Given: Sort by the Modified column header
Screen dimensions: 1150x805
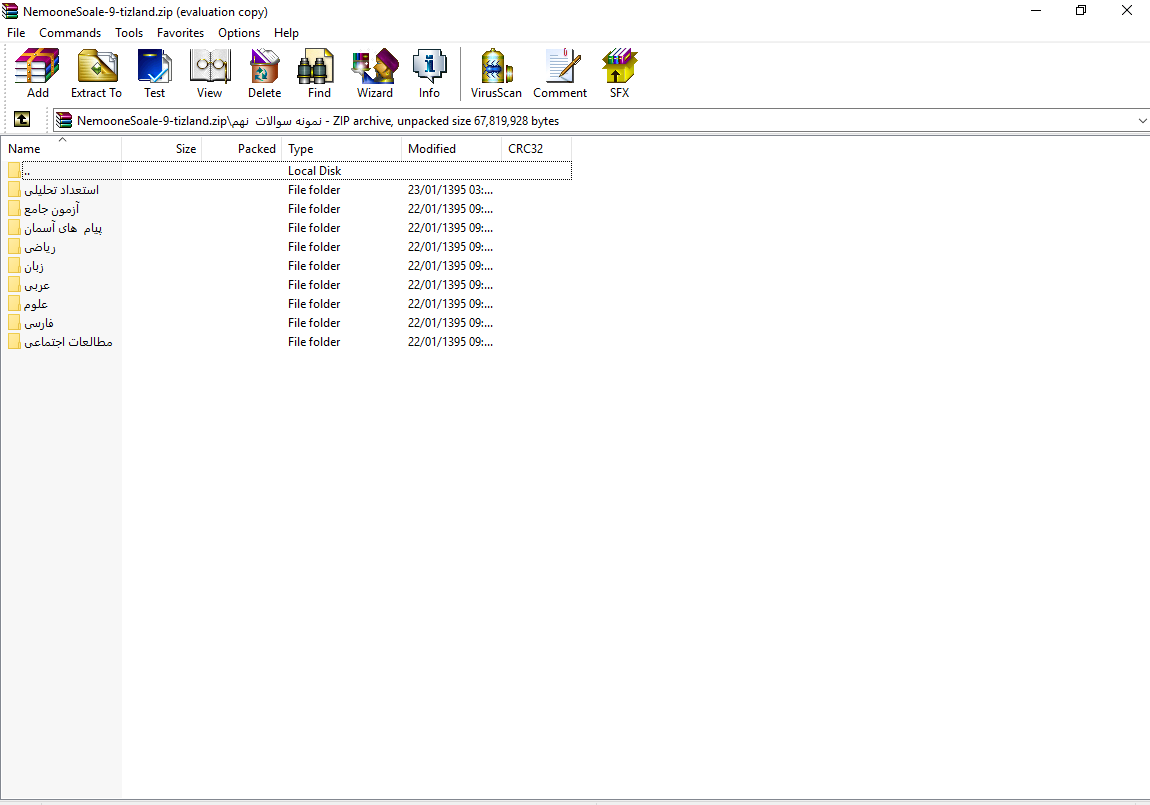Looking at the screenshot, I should 452,148.
